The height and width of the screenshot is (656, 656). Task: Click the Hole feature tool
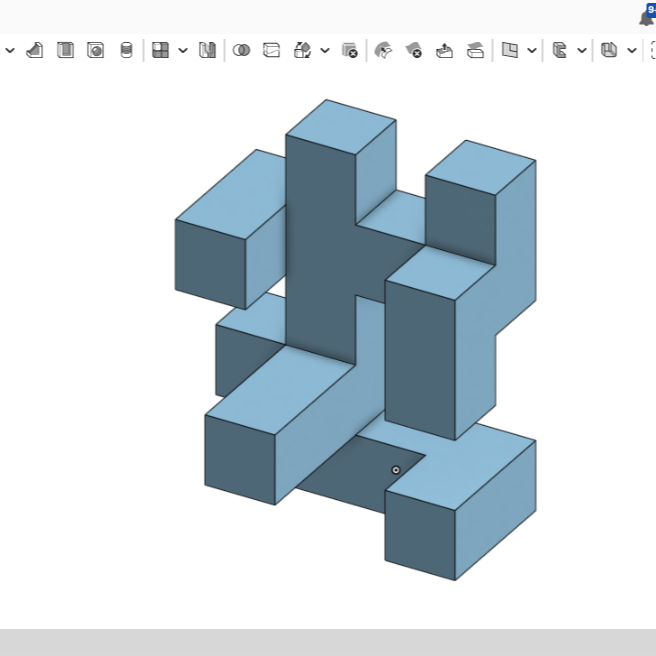pos(96,50)
